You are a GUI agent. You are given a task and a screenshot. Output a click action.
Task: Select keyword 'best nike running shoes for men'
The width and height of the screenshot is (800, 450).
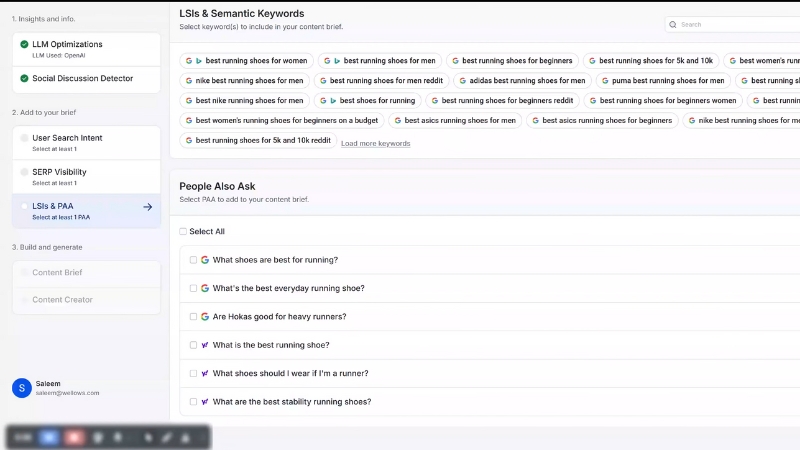(x=244, y=101)
